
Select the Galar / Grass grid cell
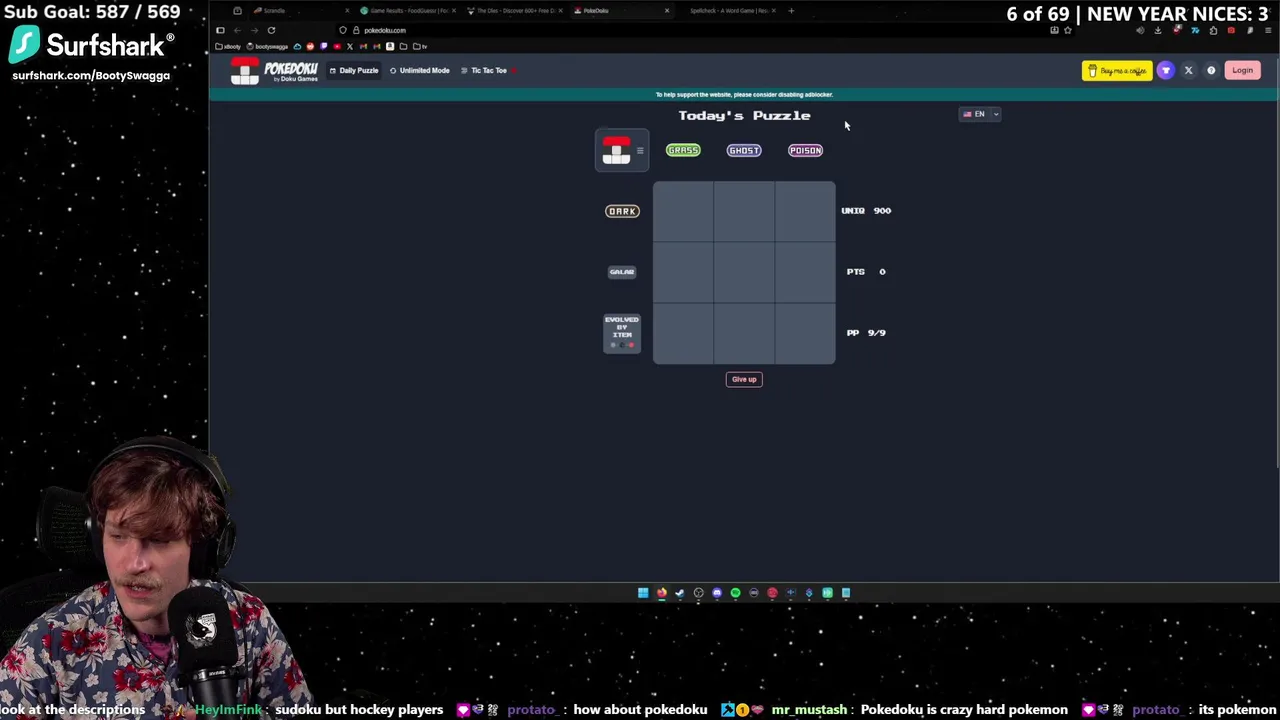683,272
